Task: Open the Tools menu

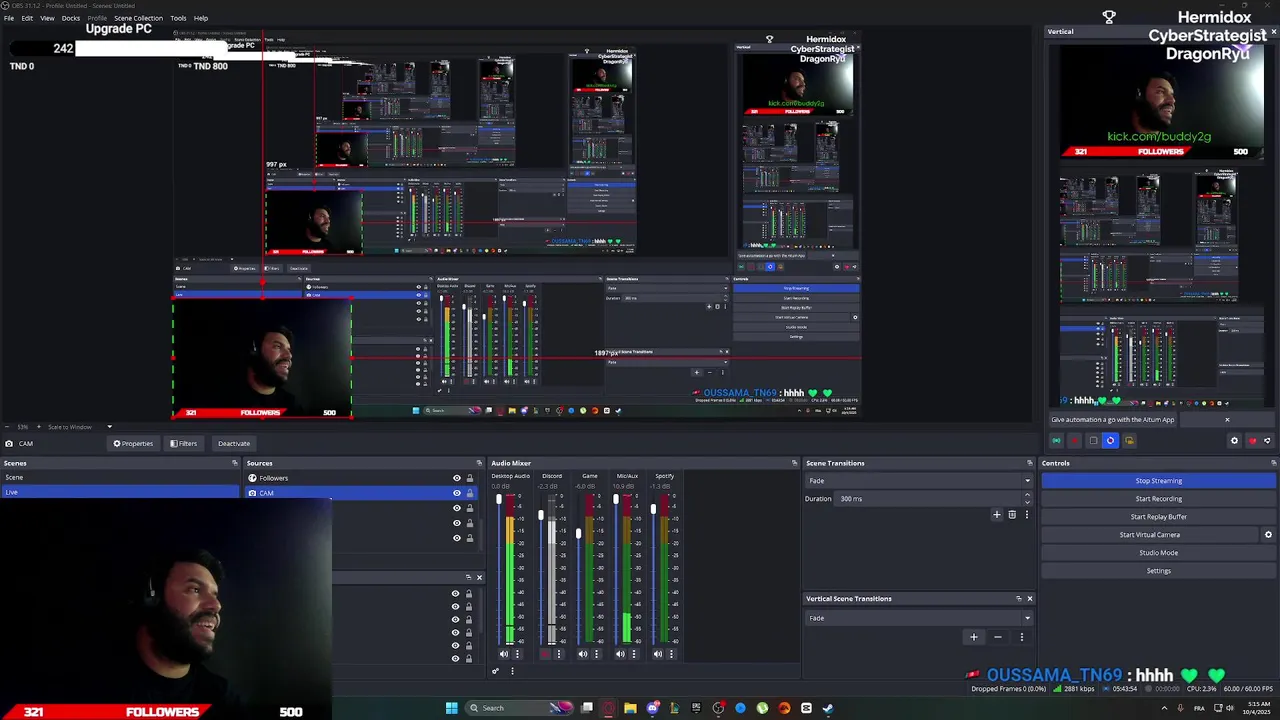Action: coord(178,18)
